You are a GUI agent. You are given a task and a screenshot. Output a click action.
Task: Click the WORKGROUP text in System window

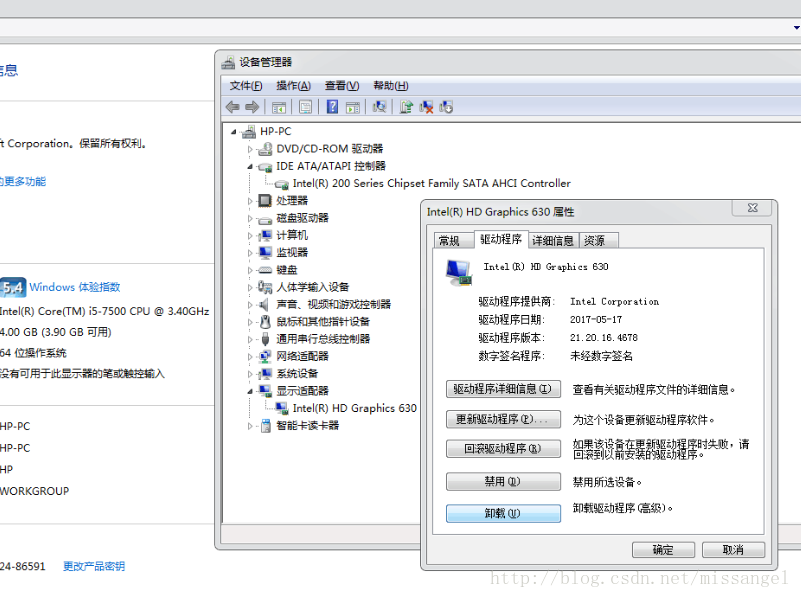(34, 491)
